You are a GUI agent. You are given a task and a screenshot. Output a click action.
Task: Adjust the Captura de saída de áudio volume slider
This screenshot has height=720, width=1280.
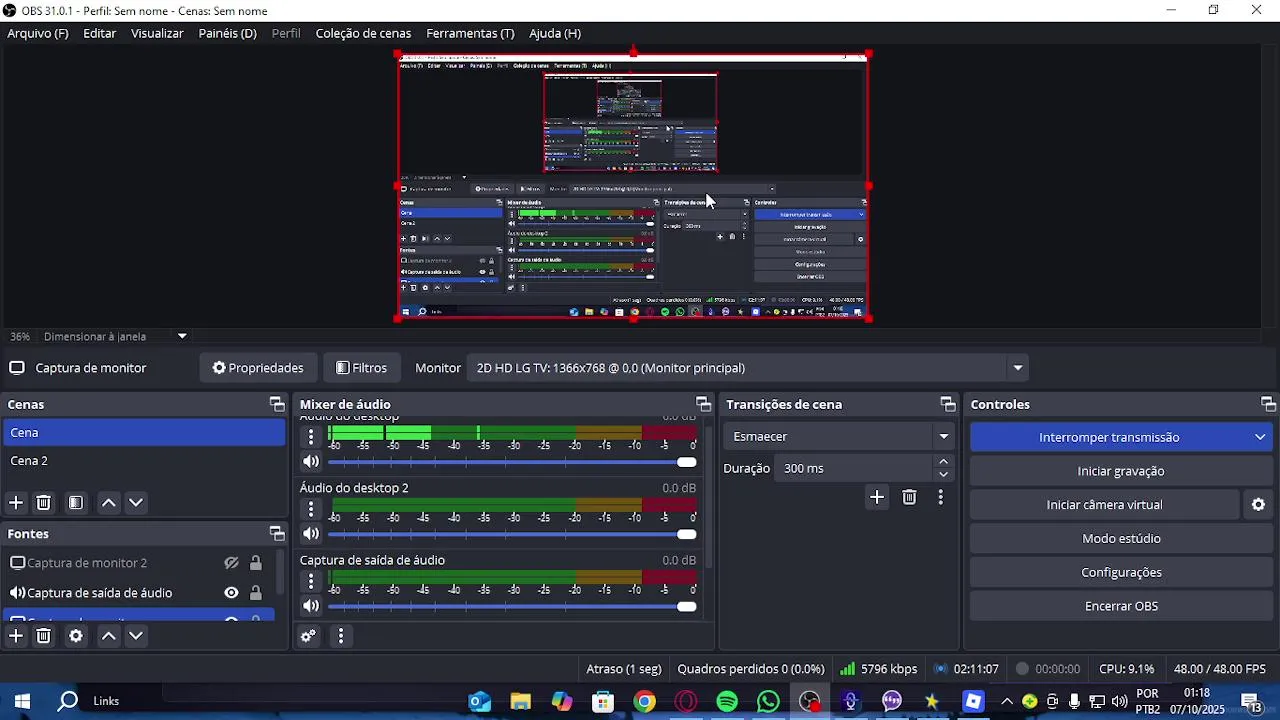[x=512, y=606]
